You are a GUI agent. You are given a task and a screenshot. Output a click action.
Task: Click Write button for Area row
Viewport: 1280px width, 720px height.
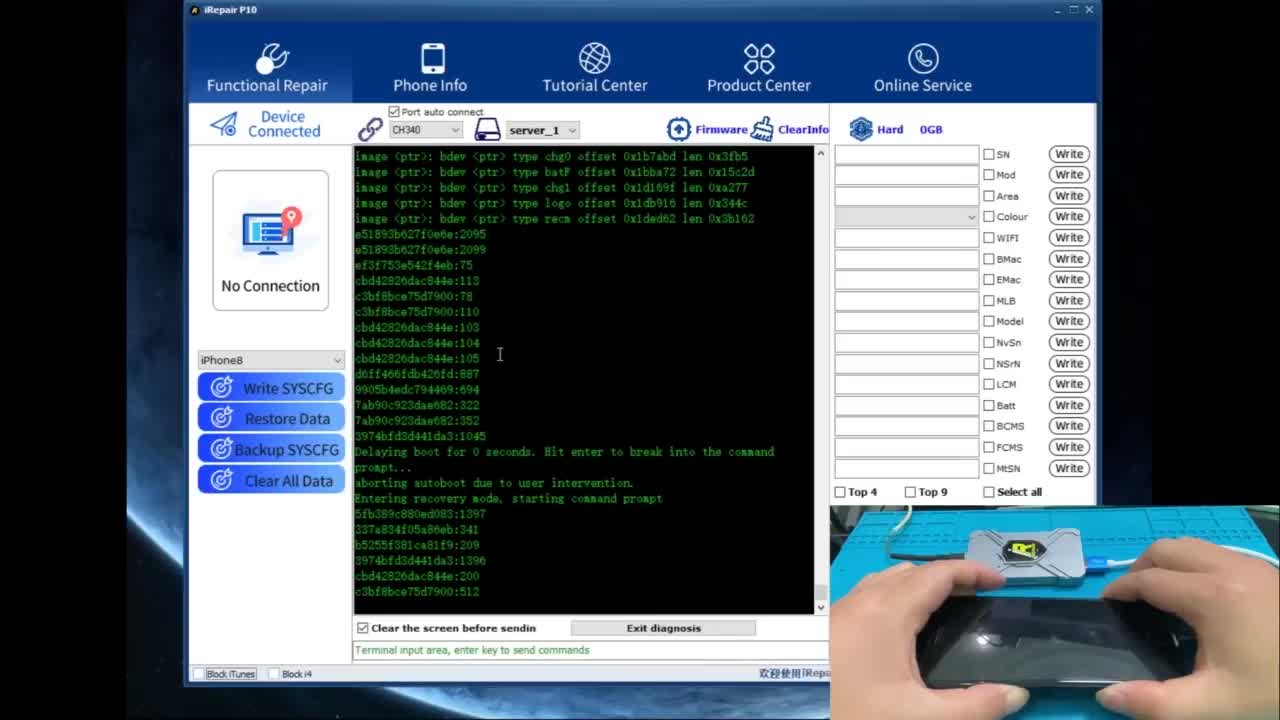1069,196
